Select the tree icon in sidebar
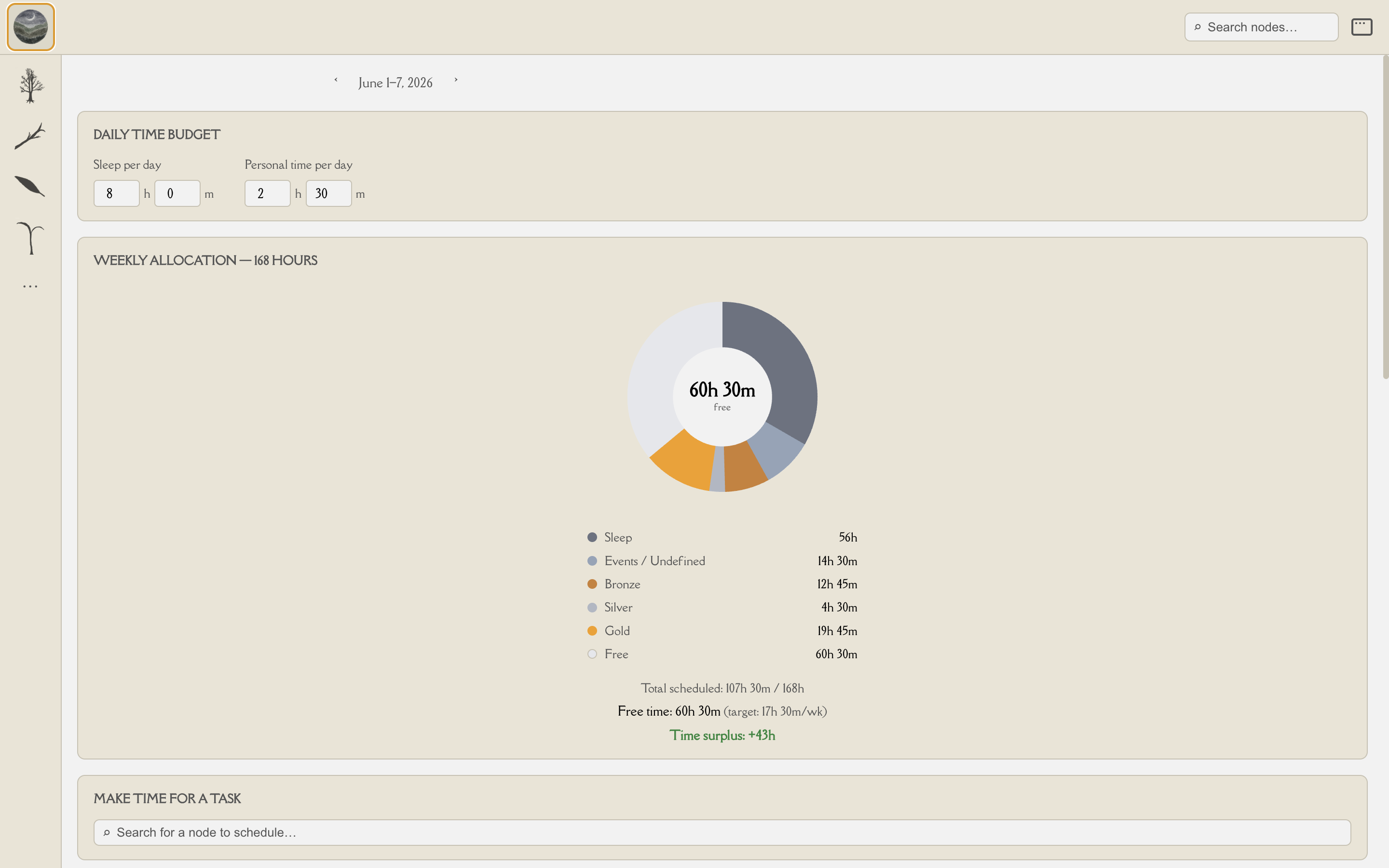The height and width of the screenshot is (868, 1389). pyautogui.click(x=31, y=85)
